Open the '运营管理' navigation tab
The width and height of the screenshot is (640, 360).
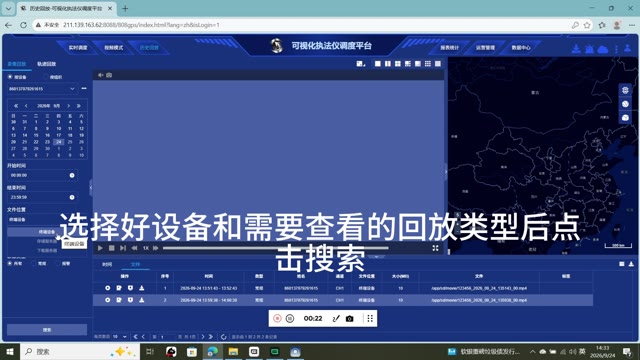point(485,48)
